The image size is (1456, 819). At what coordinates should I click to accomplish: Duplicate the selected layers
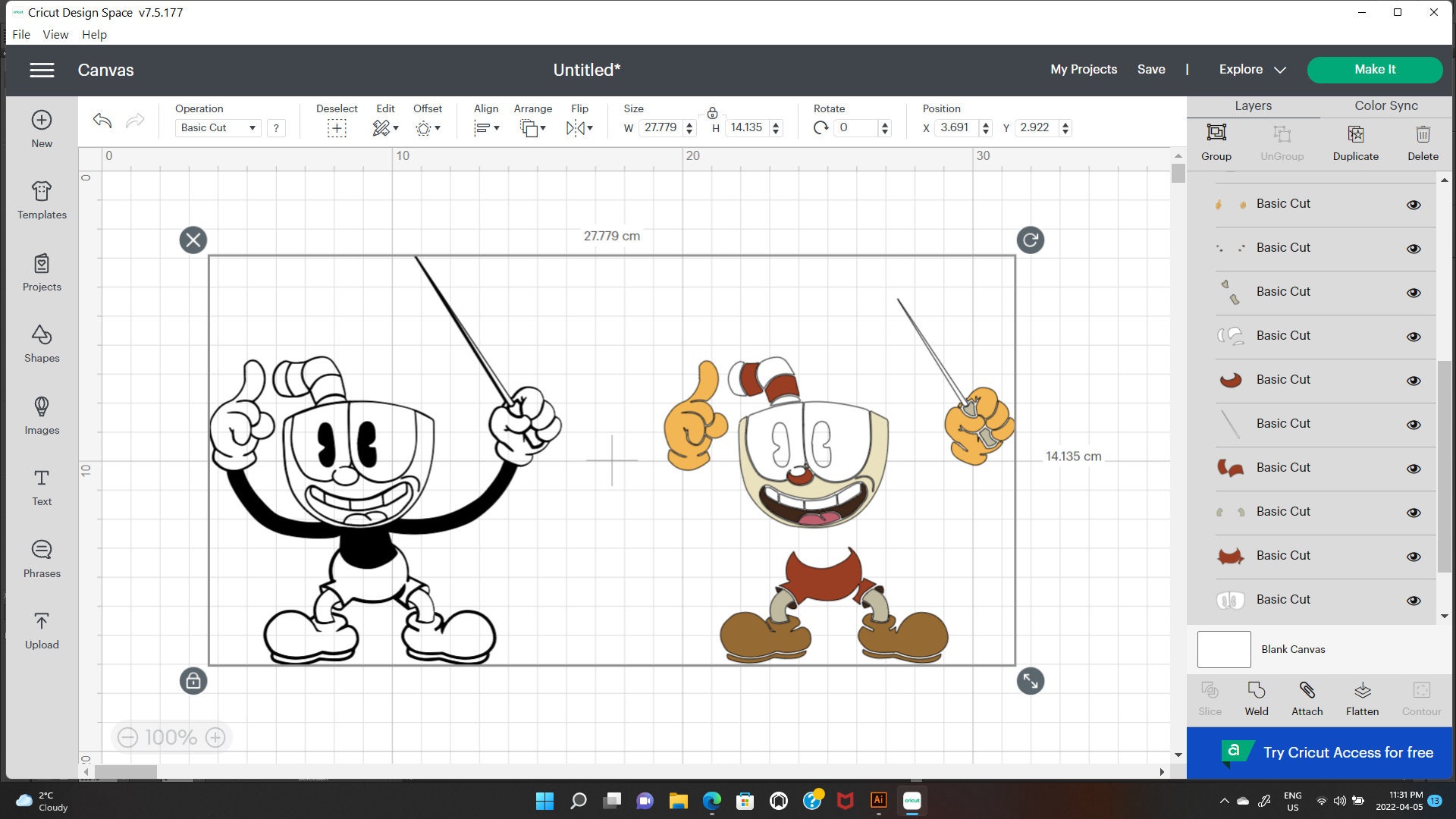(x=1355, y=142)
